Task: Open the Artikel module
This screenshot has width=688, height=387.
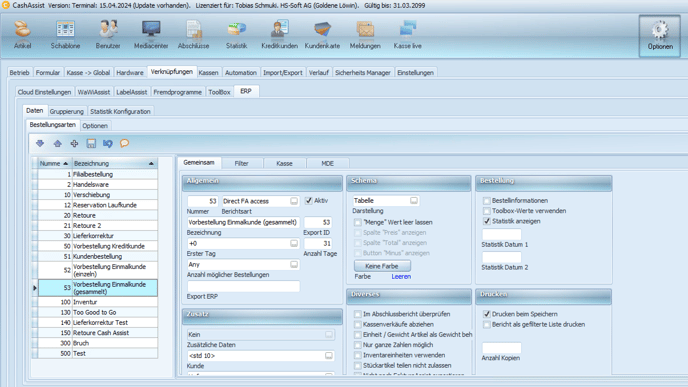Action: click(22, 34)
